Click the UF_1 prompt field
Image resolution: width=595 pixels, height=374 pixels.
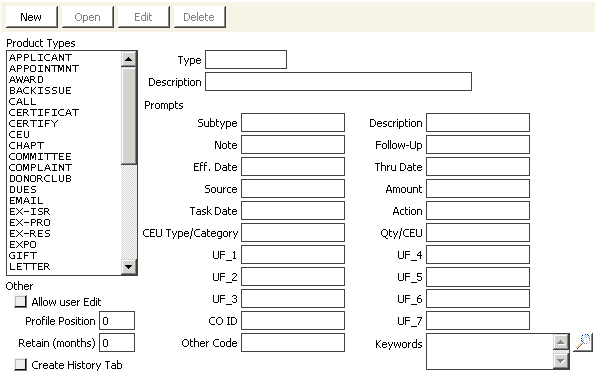click(293, 255)
